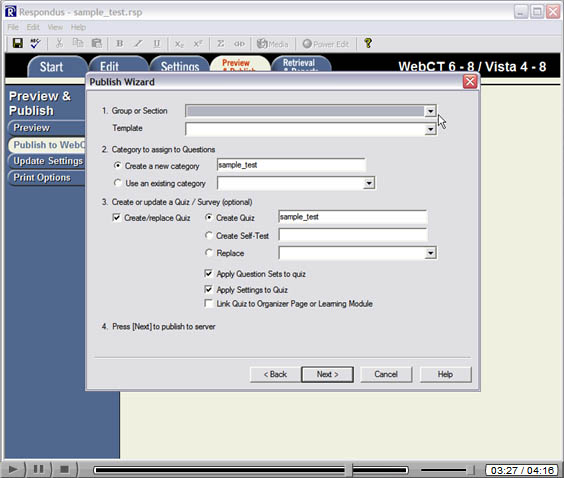The height and width of the screenshot is (478, 564).
Task: Click the Help button in wizard
Action: point(445,374)
